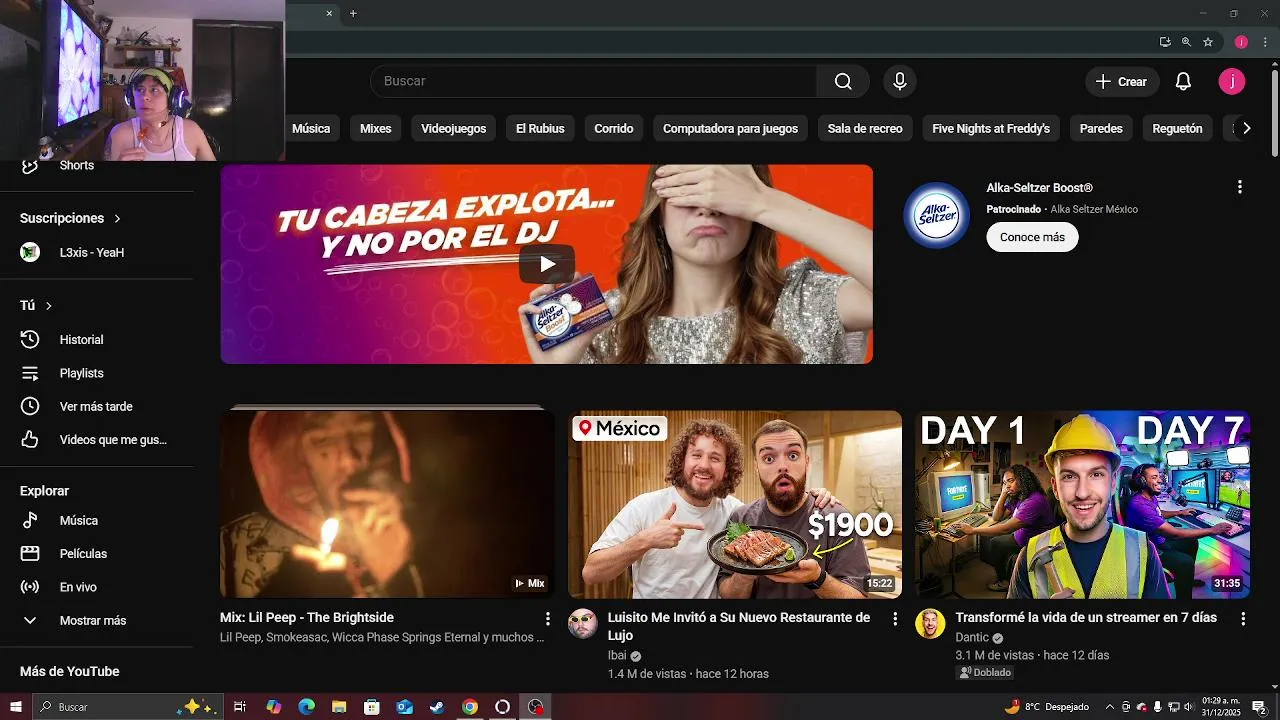Open a new browser tab
Screen dimensions: 1280x720
pyautogui.click(x=353, y=13)
